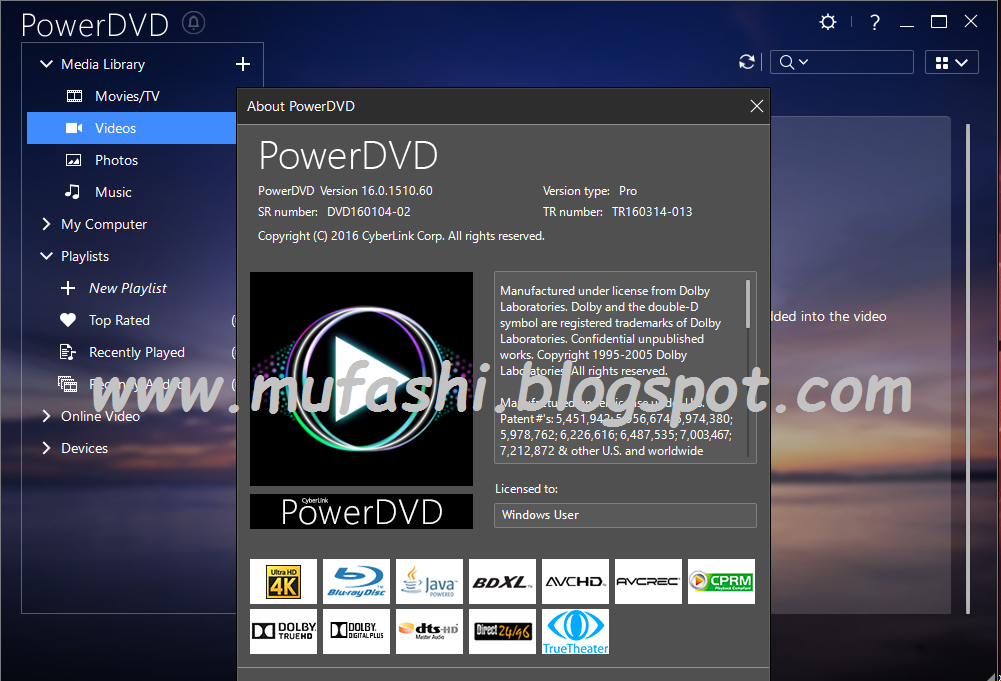Click the CyberLink copyright 2016 line
The height and width of the screenshot is (681, 1001).
[x=401, y=236]
